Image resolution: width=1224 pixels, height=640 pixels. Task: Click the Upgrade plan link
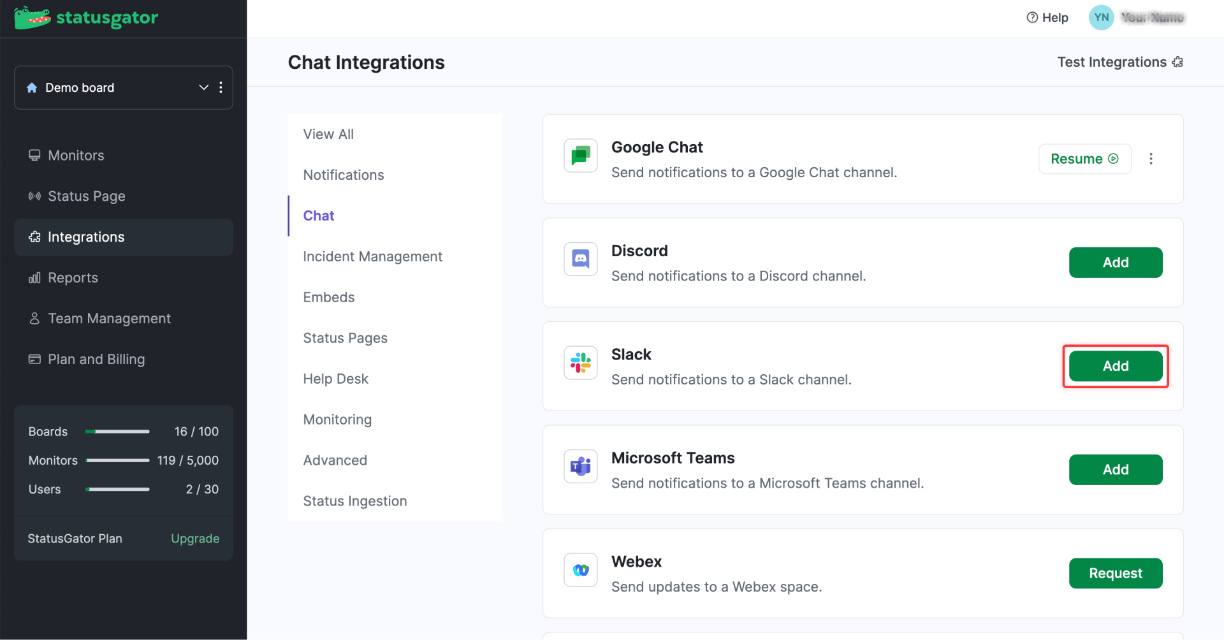[195, 538]
